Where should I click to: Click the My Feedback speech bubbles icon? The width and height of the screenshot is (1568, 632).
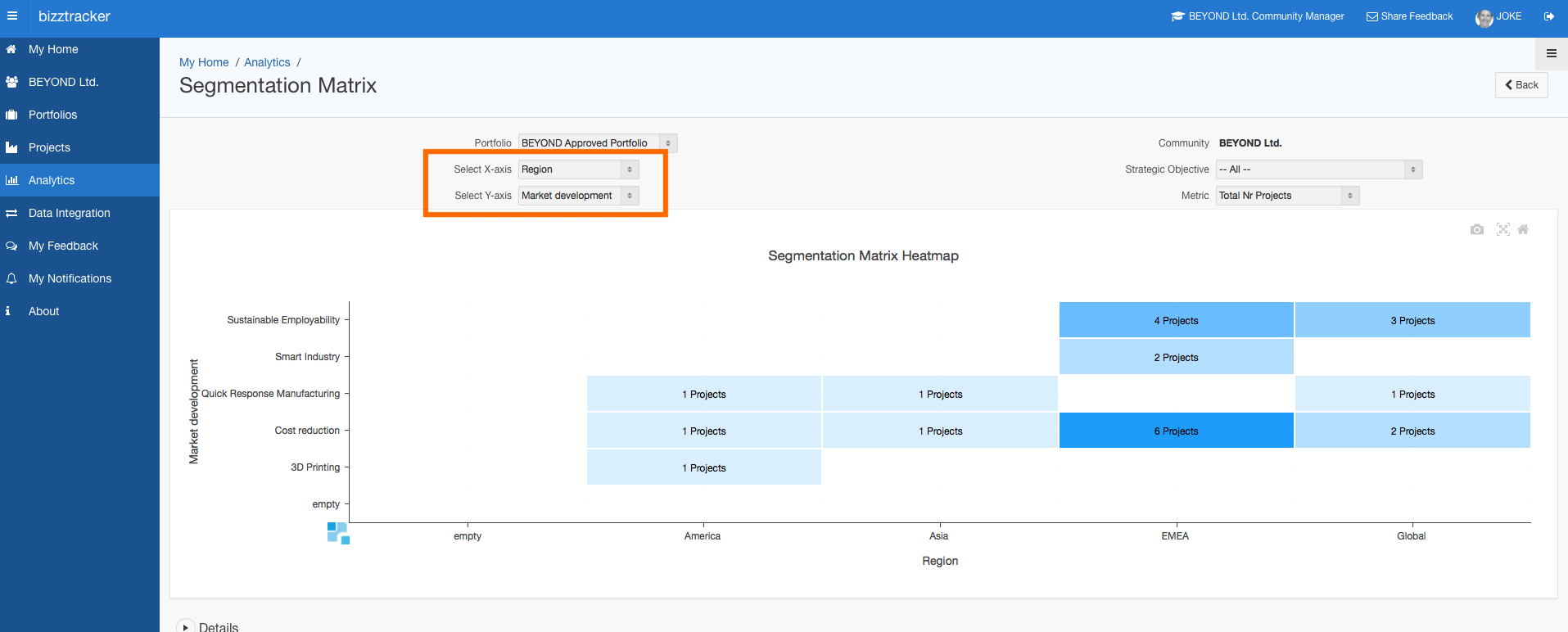tap(11, 246)
